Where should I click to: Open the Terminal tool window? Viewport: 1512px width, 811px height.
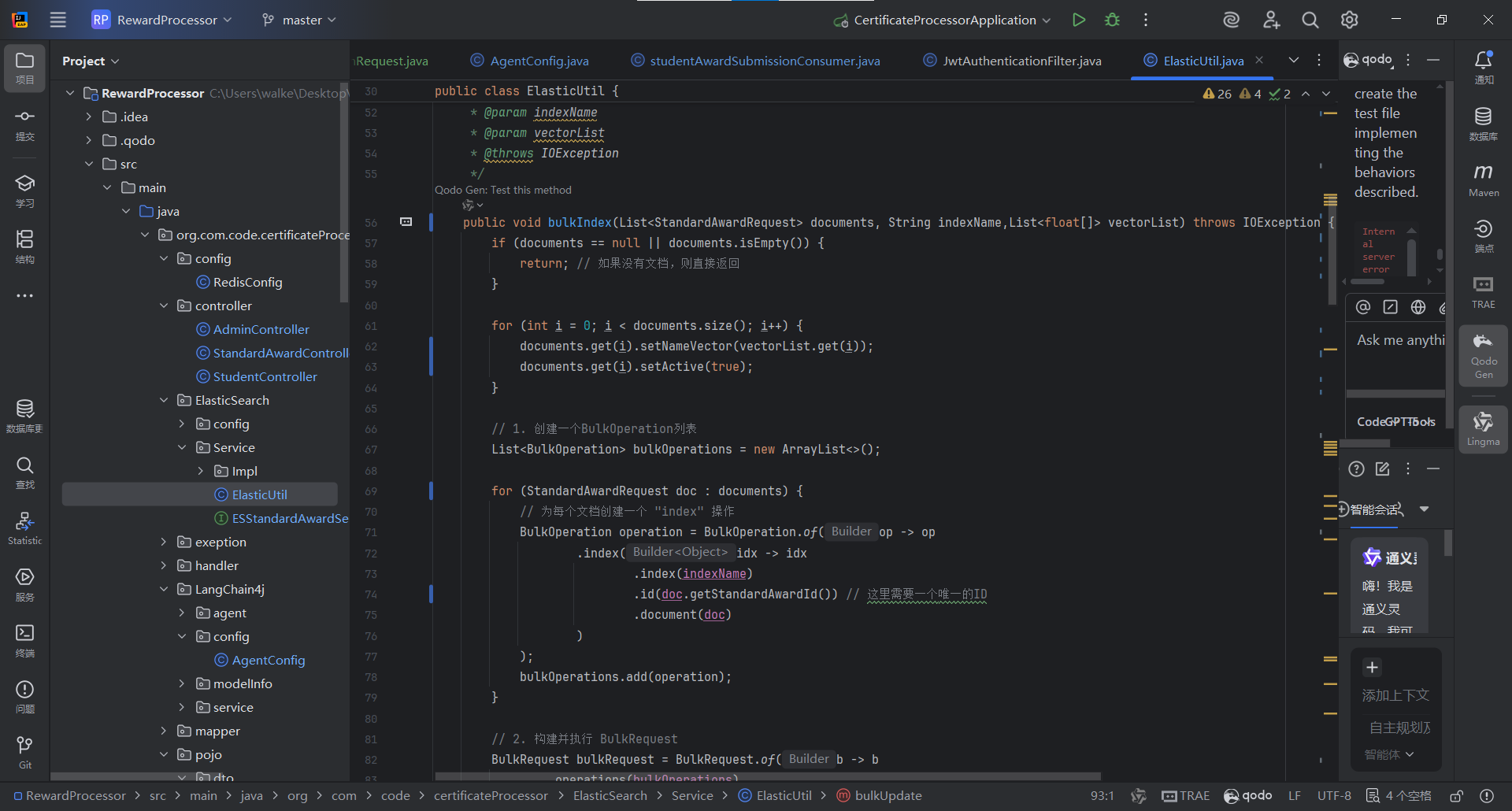(x=24, y=641)
